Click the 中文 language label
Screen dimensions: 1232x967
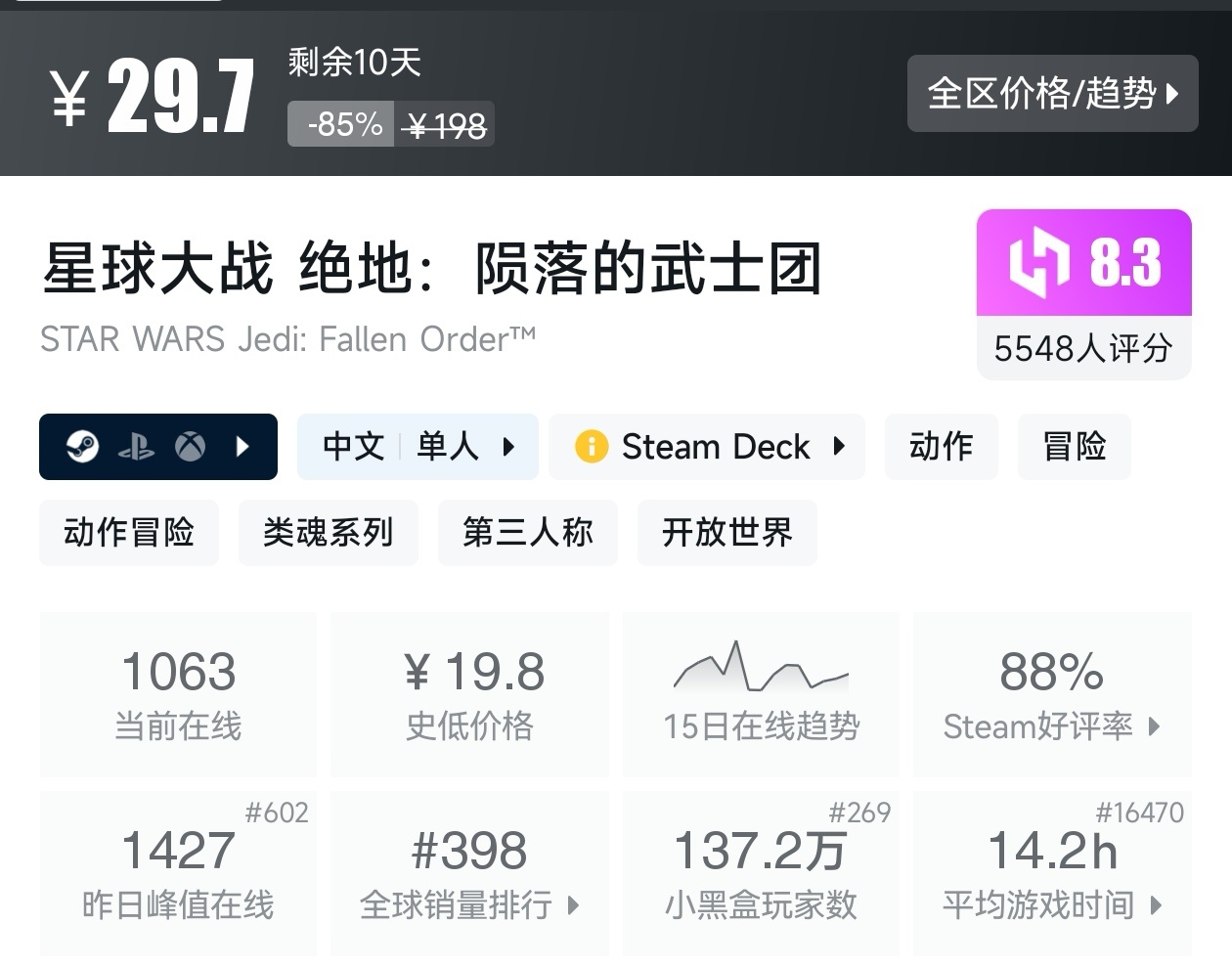[x=354, y=447]
